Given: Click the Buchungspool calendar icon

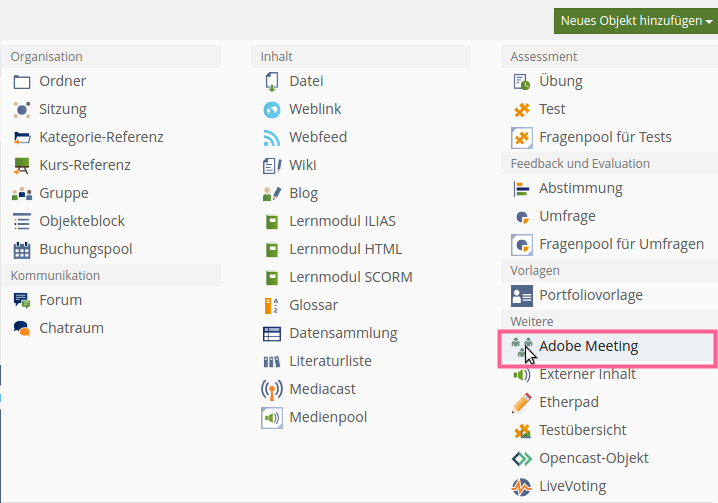Looking at the screenshot, I should pyautogui.click(x=22, y=250).
